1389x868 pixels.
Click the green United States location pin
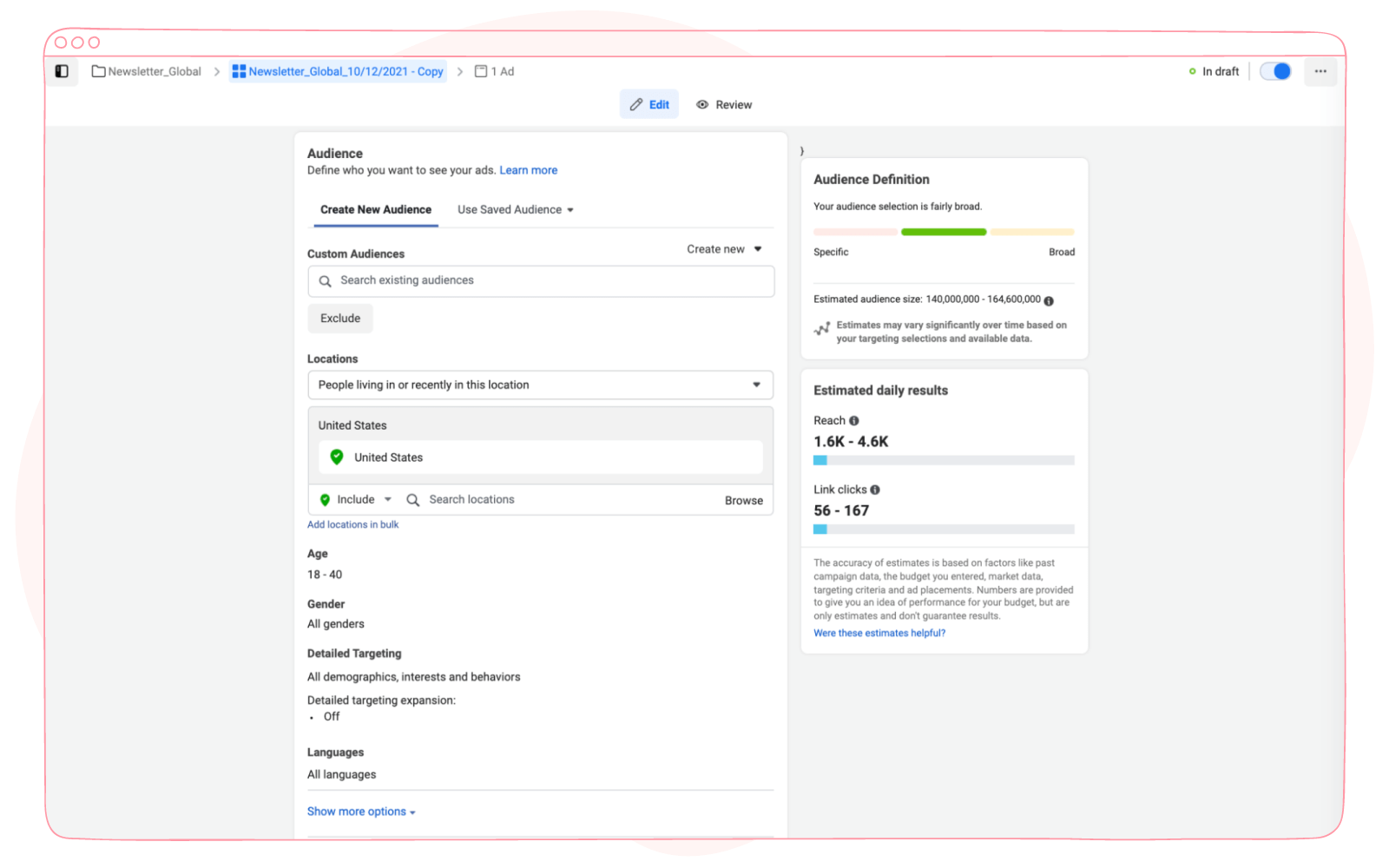point(337,457)
